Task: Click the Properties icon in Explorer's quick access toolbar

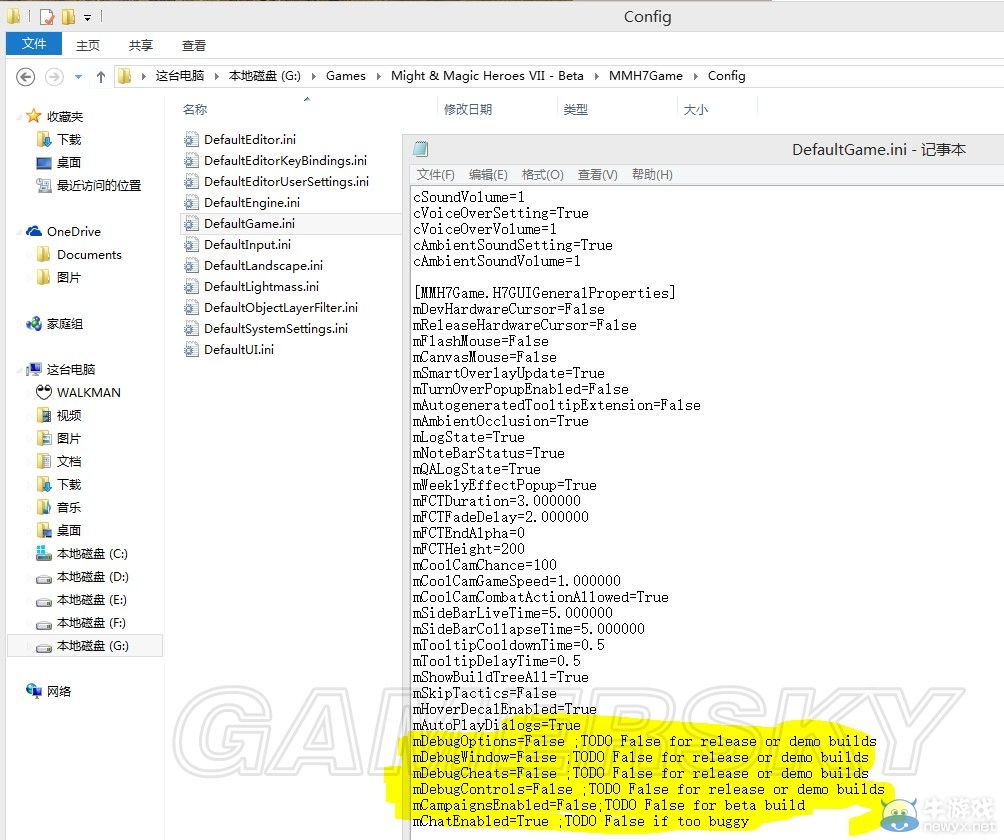Action: tap(47, 17)
